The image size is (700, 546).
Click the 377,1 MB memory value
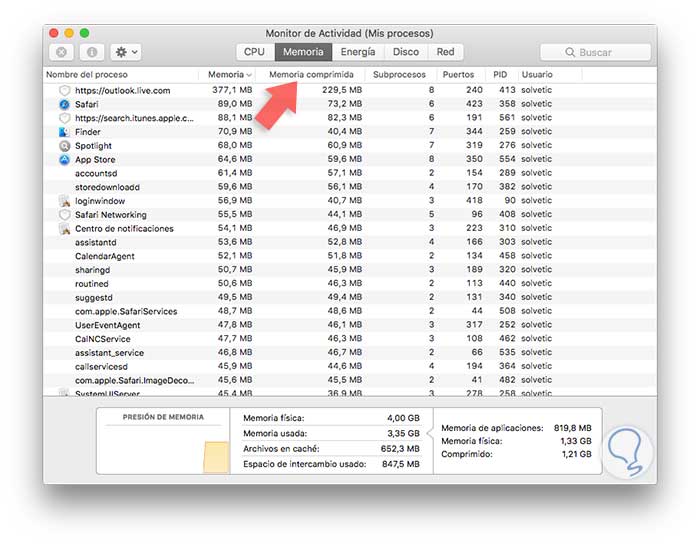pyautogui.click(x=232, y=90)
